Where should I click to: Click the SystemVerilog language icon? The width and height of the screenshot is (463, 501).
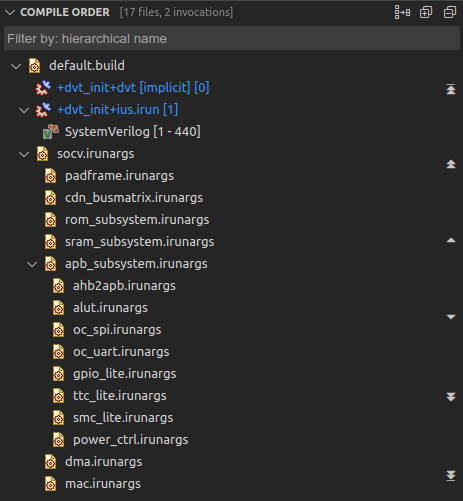[51, 132]
